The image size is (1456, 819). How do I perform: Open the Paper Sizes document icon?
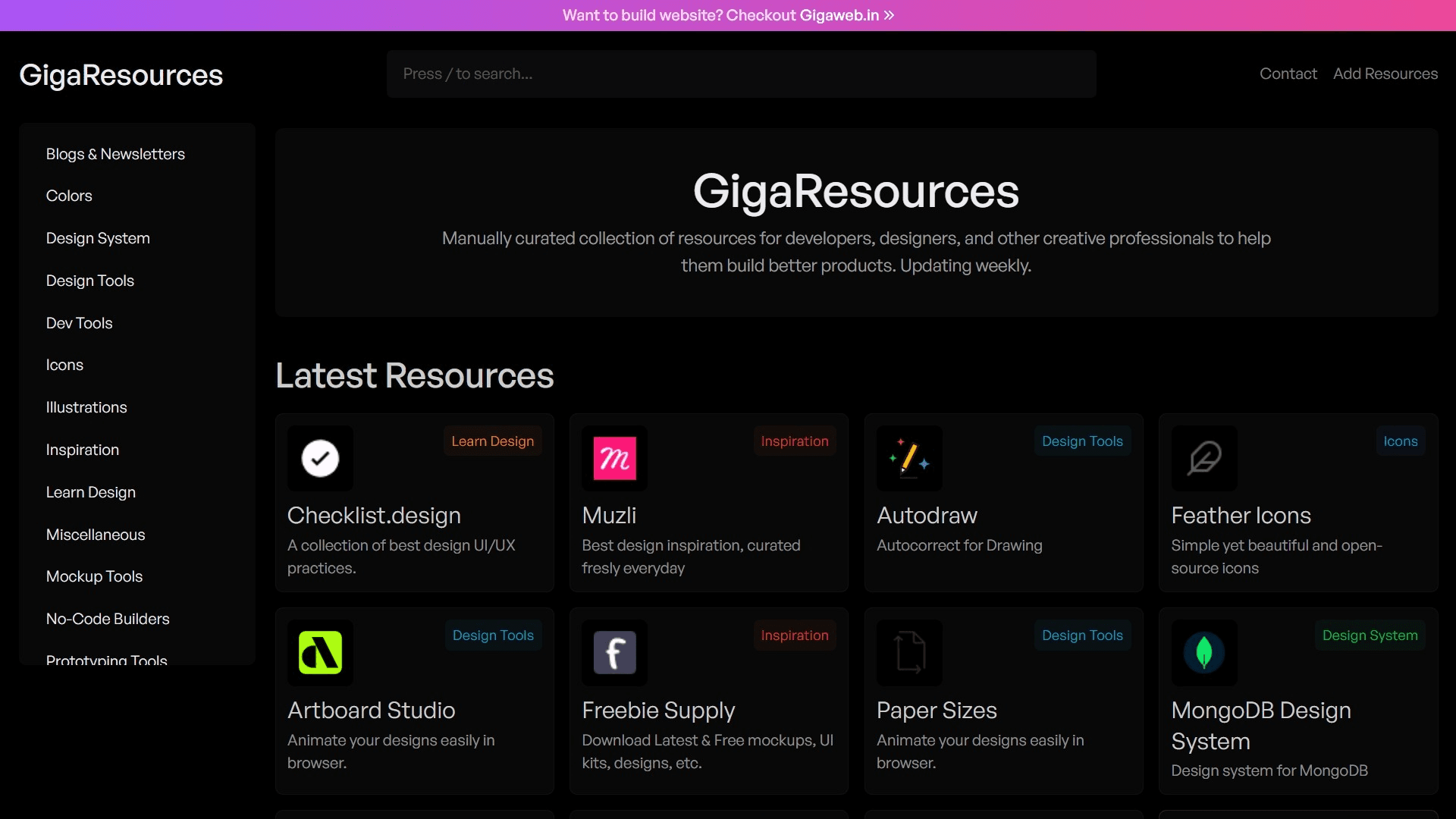(908, 652)
